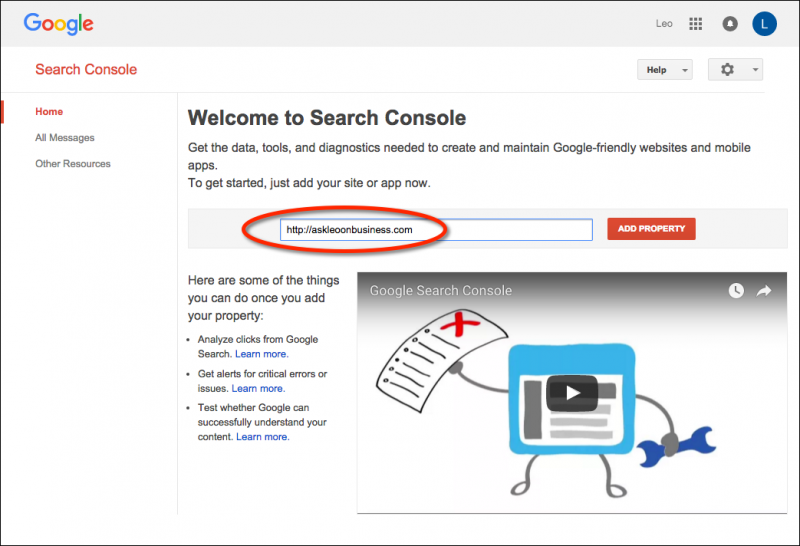Click the Leo account name
Viewport: 800px width, 546px height.
664,23
